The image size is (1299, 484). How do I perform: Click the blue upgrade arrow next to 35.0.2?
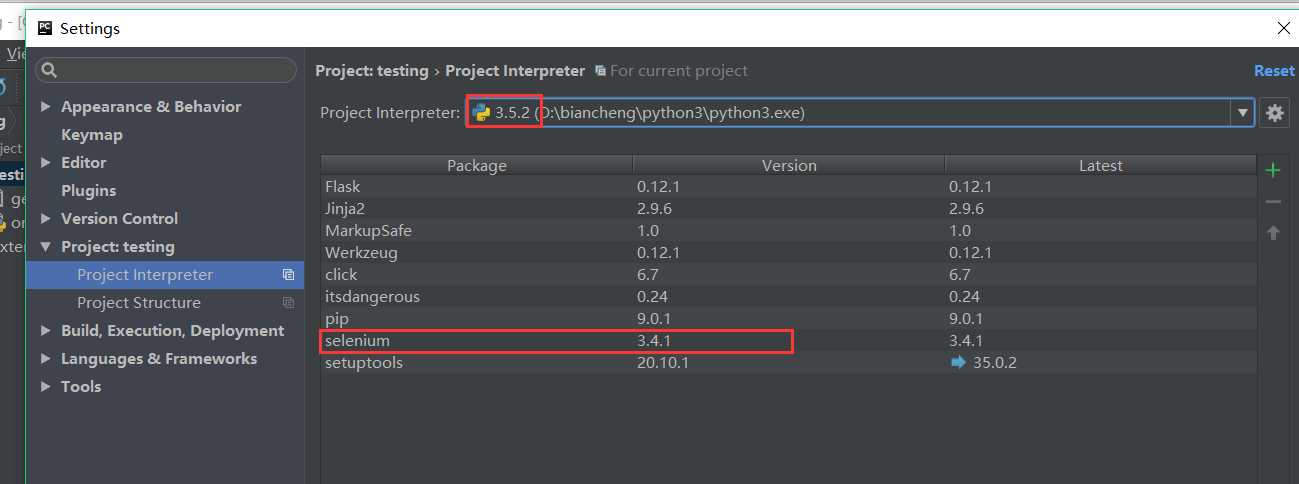tap(958, 363)
